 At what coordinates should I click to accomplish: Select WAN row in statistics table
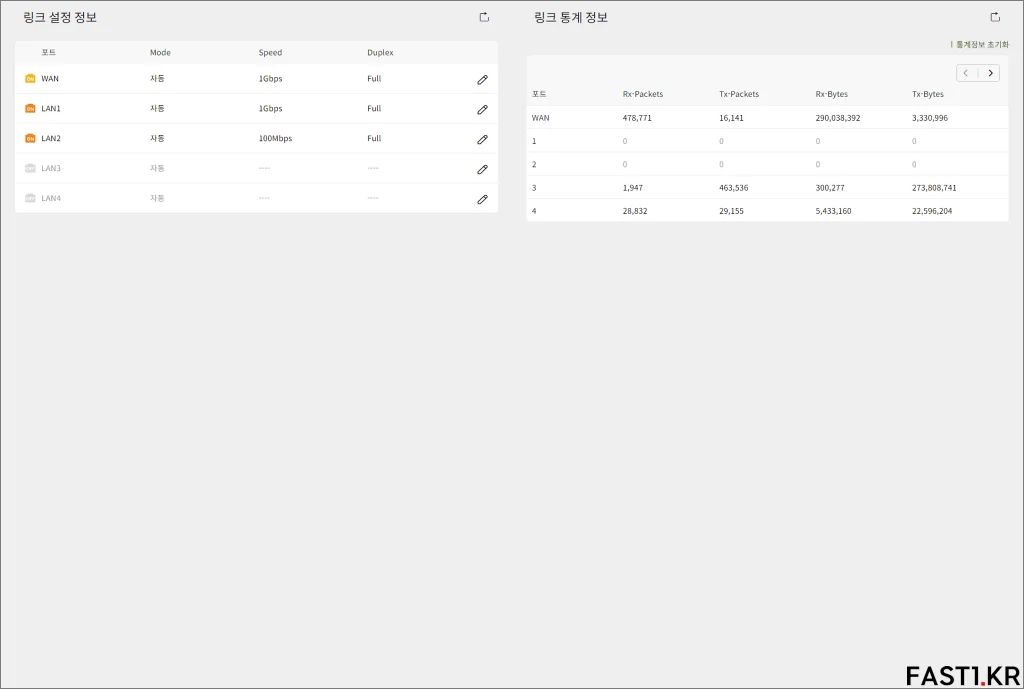tap(767, 118)
